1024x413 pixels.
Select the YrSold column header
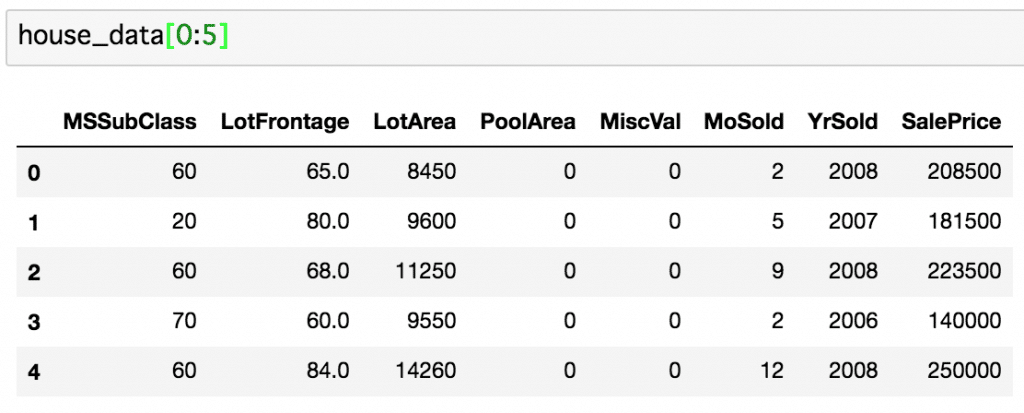coord(842,122)
